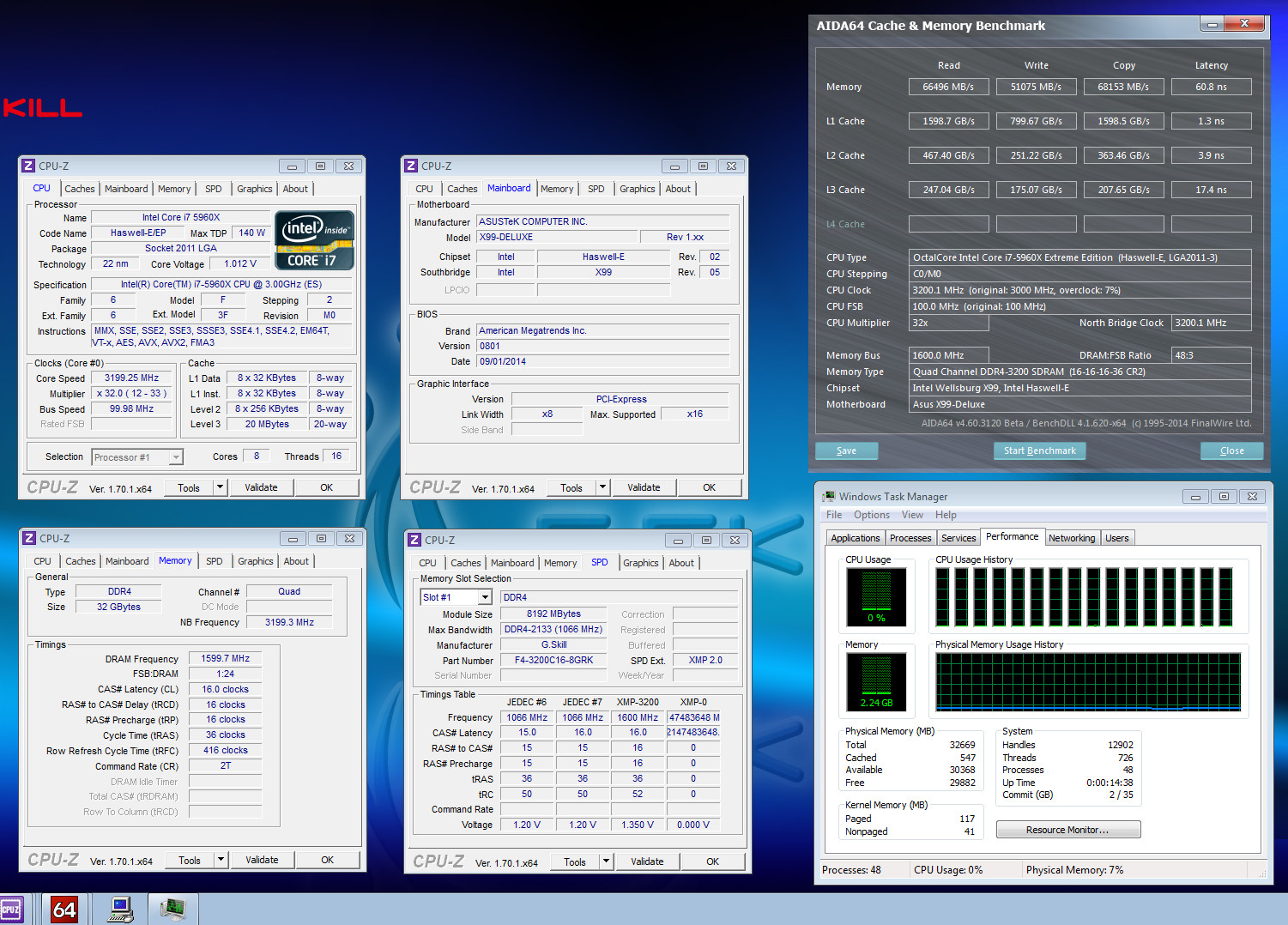Expand the Processor #1 selection dropdown
Screen dimensions: 1288x925
coord(176,457)
